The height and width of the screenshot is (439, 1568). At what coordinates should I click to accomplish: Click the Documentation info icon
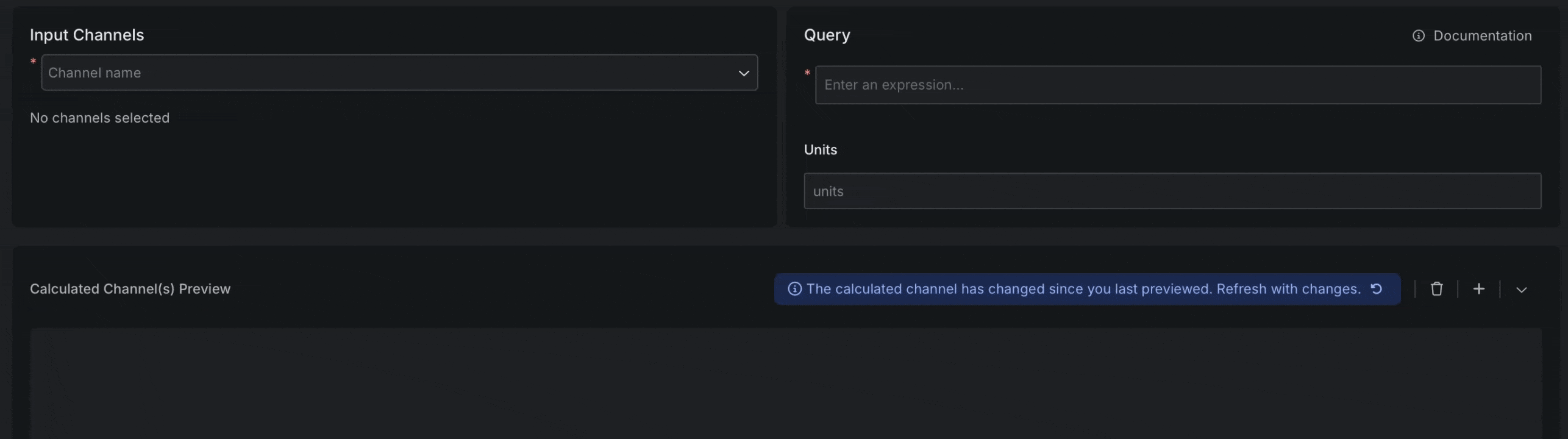[1419, 36]
